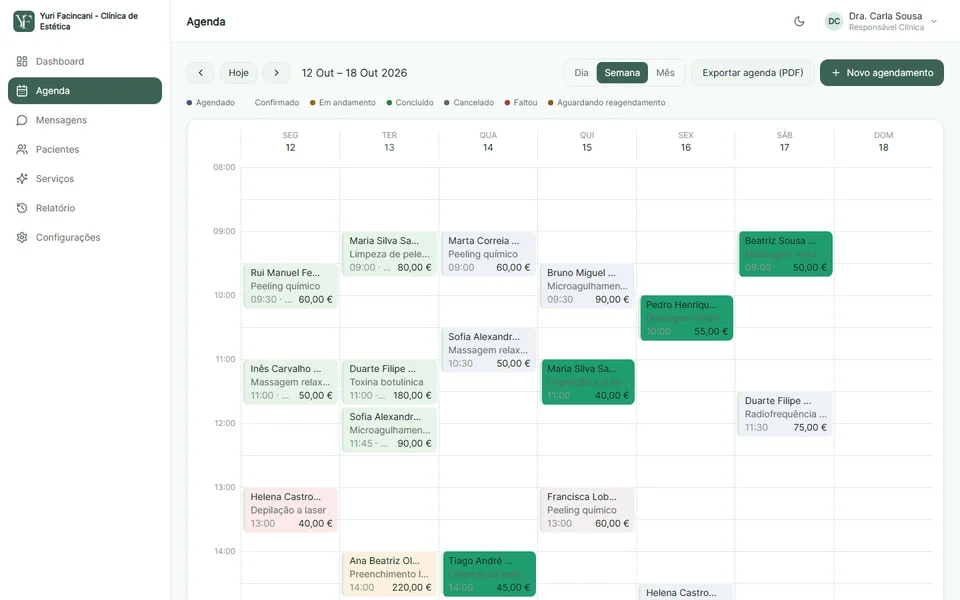Click the Dashboard grid icon
Viewport: 960px width, 600px height.
click(x=22, y=61)
